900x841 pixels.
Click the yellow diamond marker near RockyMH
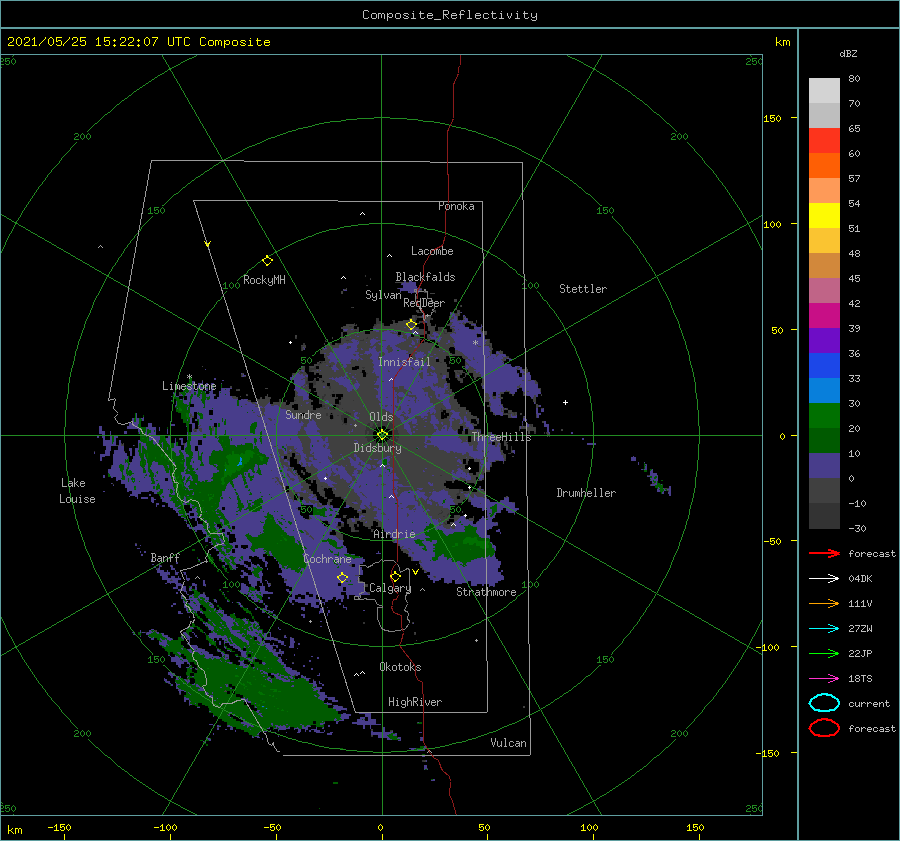[267, 261]
